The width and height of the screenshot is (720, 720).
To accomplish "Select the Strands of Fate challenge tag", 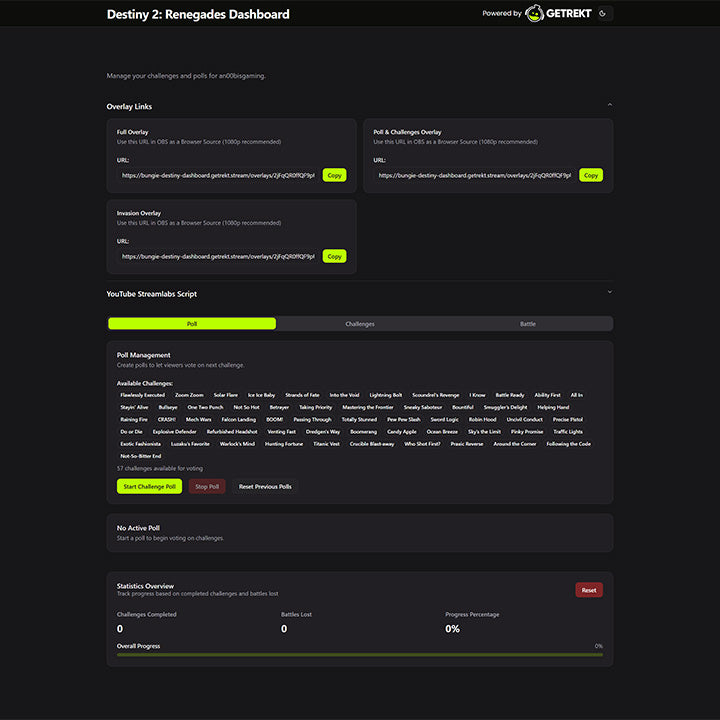I will tap(302, 395).
